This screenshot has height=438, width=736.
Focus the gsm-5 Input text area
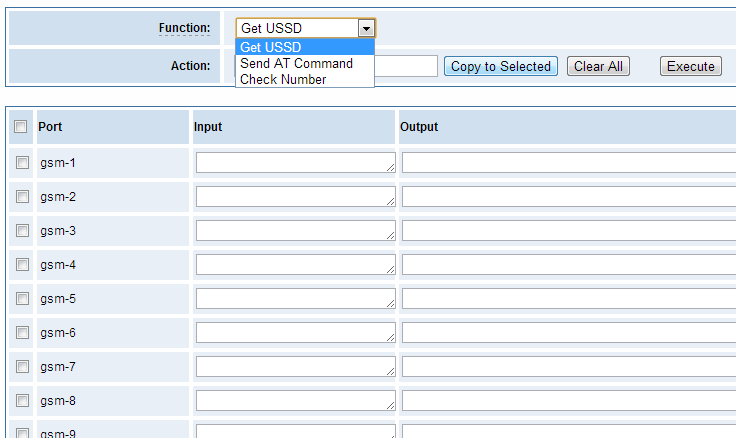click(x=295, y=299)
